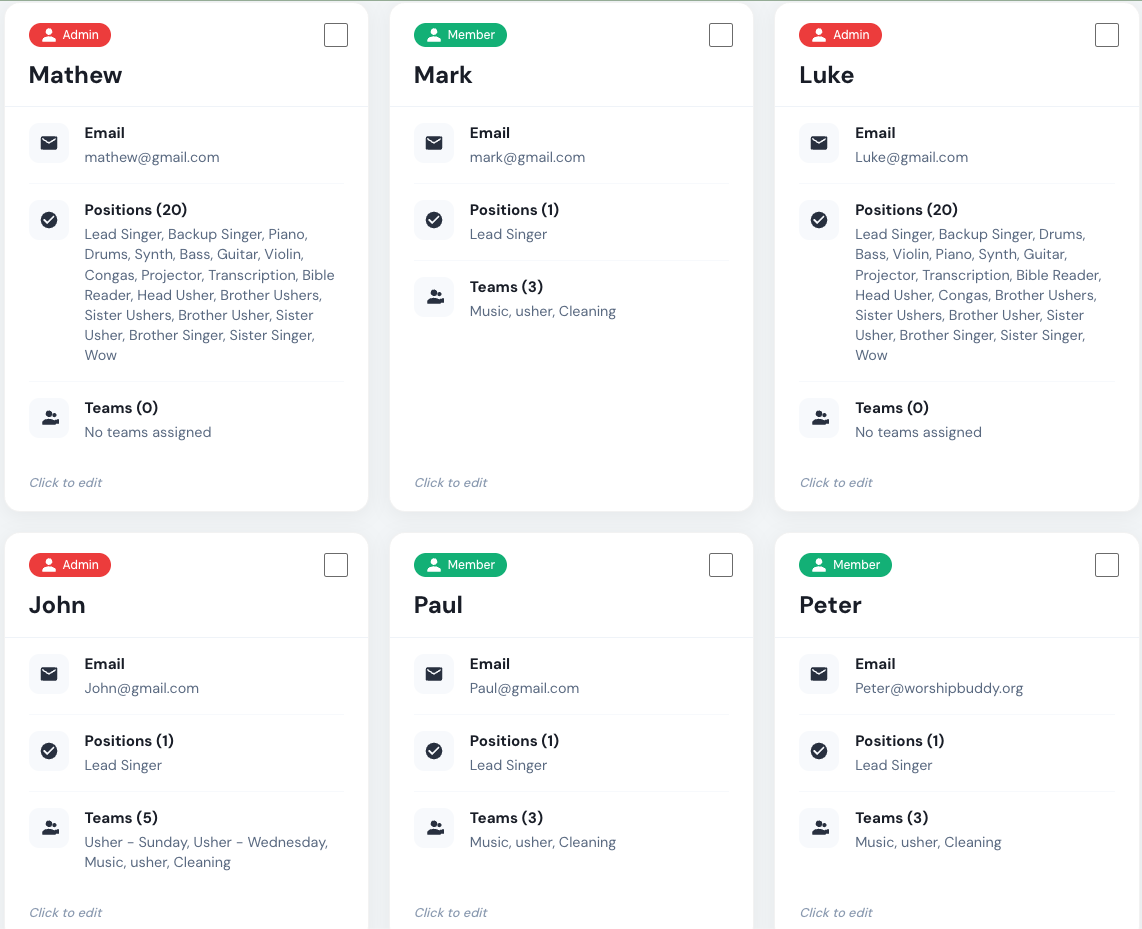This screenshot has width=1142, height=929.
Task: Click the email envelope icon on Luke's card
Action: point(819,143)
